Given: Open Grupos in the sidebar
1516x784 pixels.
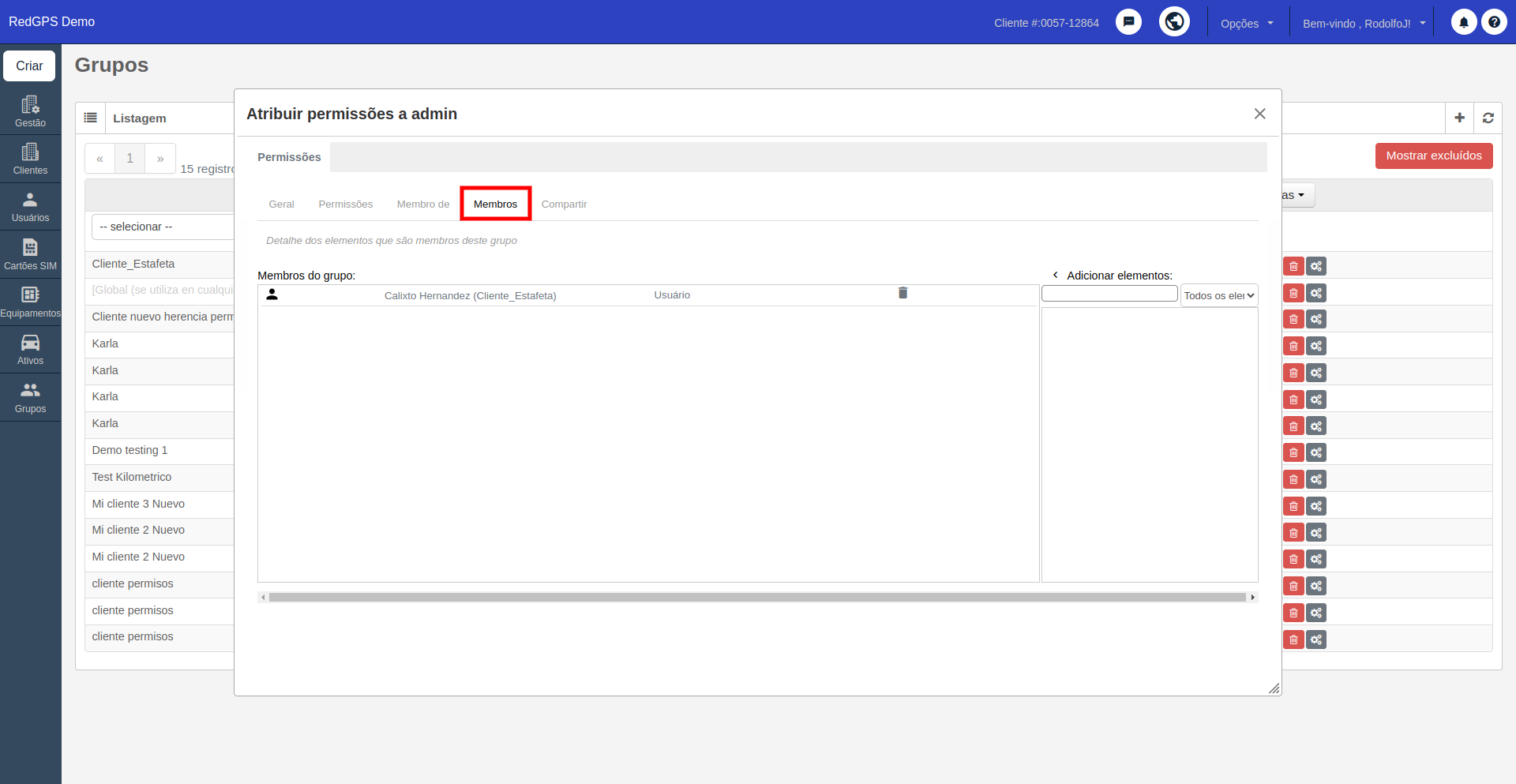Looking at the screenshot, I should (30, 397).
